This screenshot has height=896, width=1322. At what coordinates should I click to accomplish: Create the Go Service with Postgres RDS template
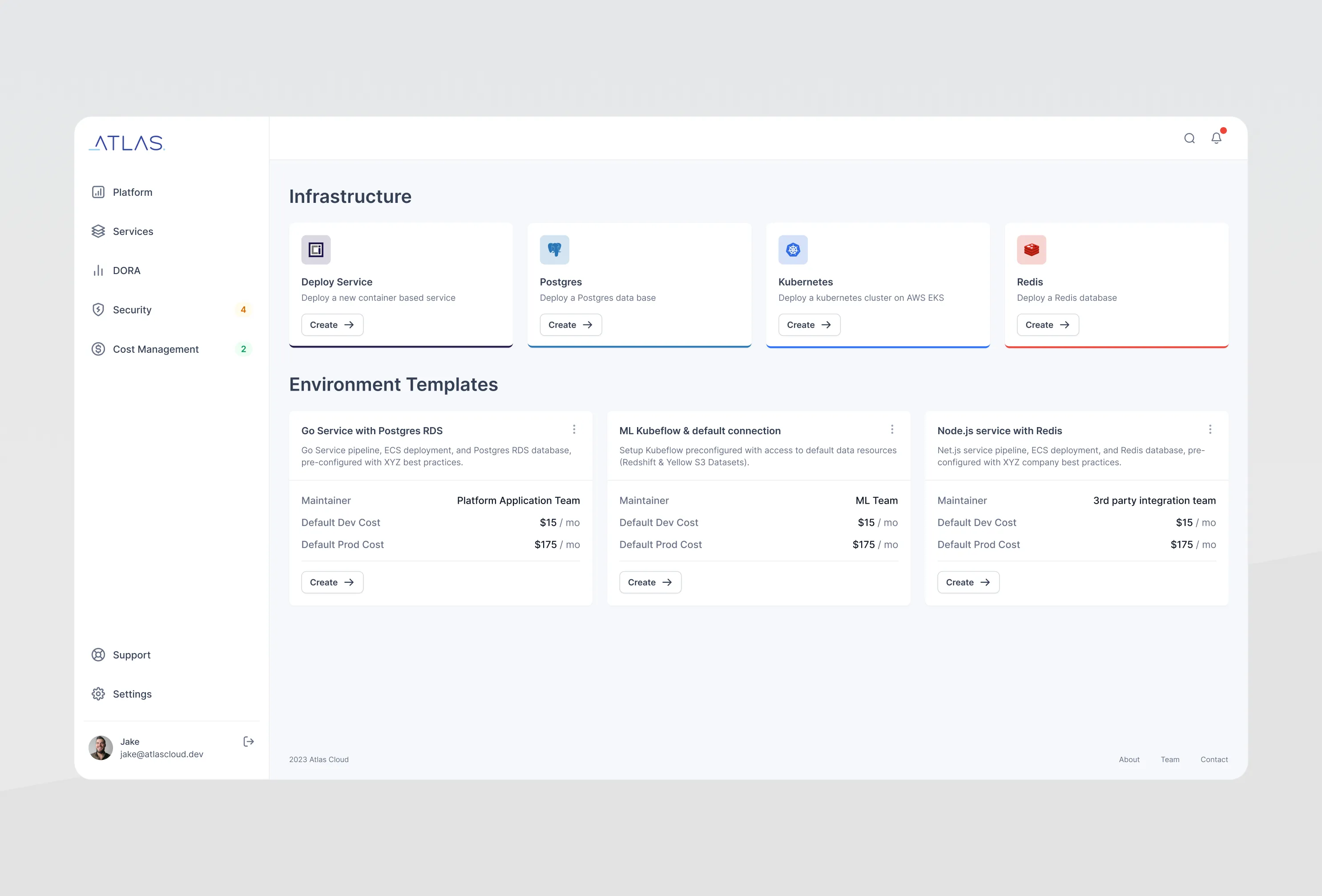332,582
